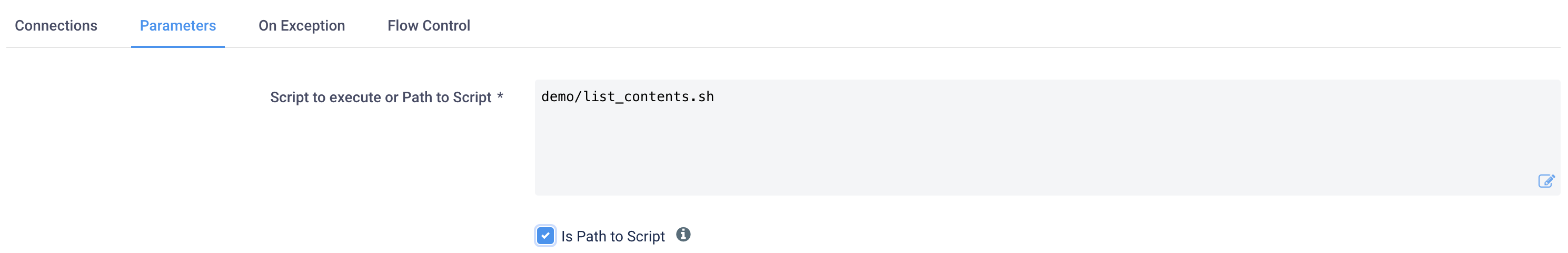Click the 'Script to execute or Path to Script' label
Viewport: 1568px width, 253px height.
381,98
